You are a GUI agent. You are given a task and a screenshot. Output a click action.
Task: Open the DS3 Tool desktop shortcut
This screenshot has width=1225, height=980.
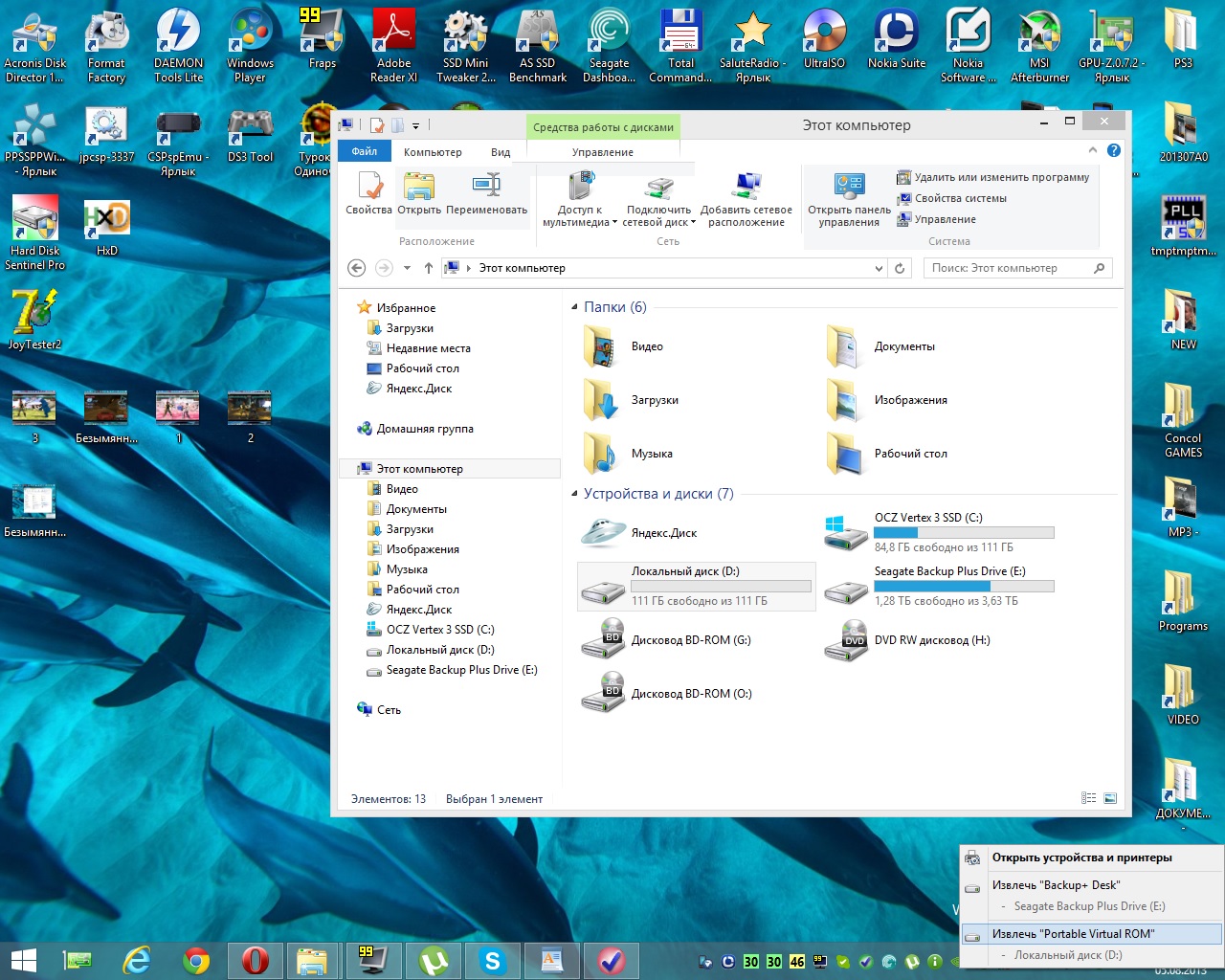pyautogui.click(x=250, y=133)
